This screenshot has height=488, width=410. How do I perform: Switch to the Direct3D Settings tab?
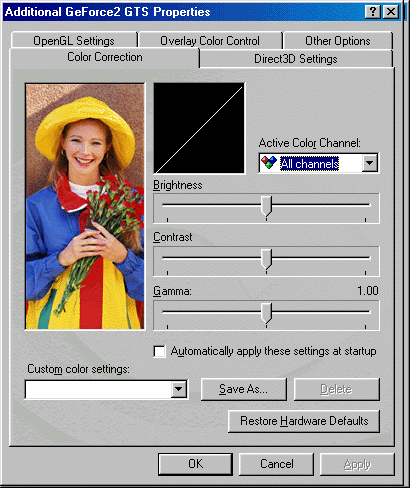[x=296, y=59]
